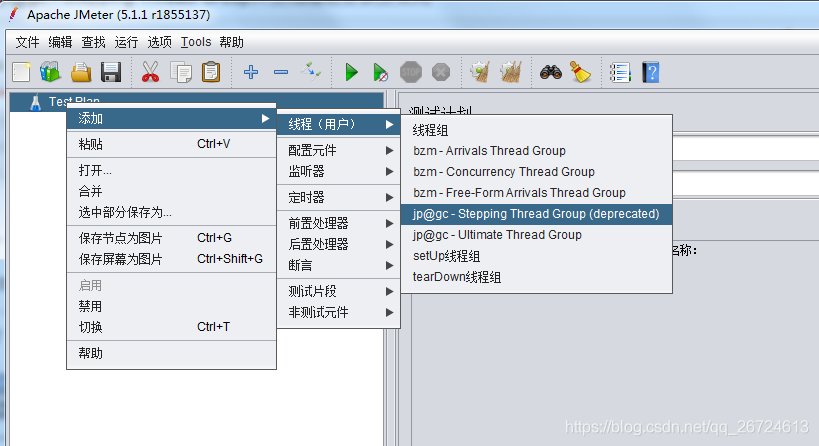Click the Cut scissors icon
This screenshot has height=446, width=819.
tap(150, 72)
